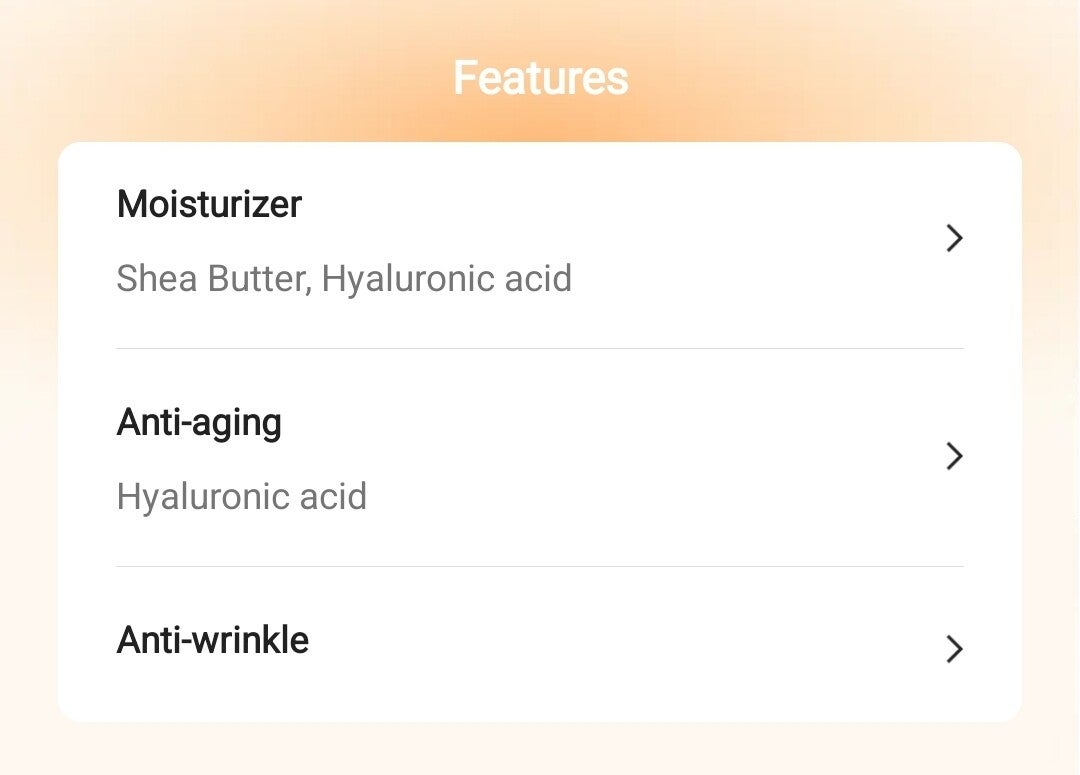
Task: Select Hyaluronic acid text under Anti-aging
Action: point(242,496)
